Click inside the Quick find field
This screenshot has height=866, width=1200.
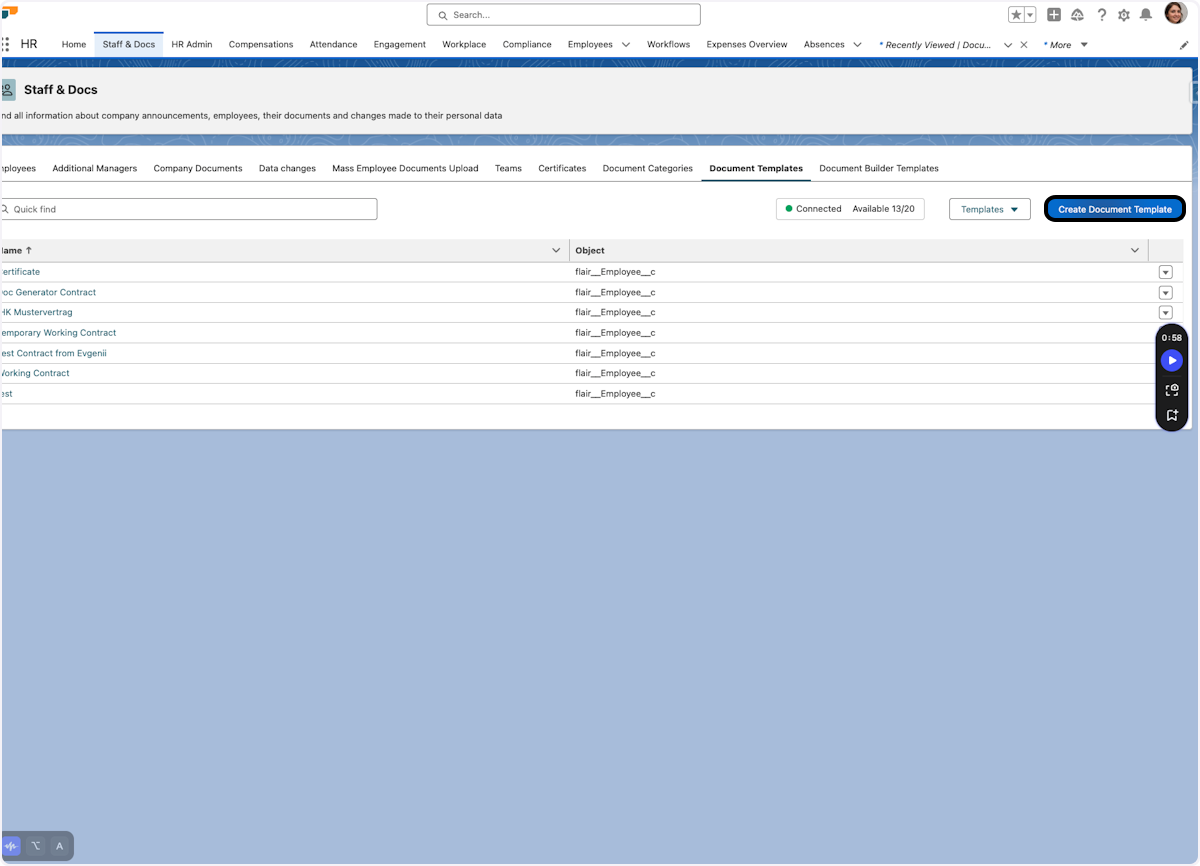click(x=180, y=208)
